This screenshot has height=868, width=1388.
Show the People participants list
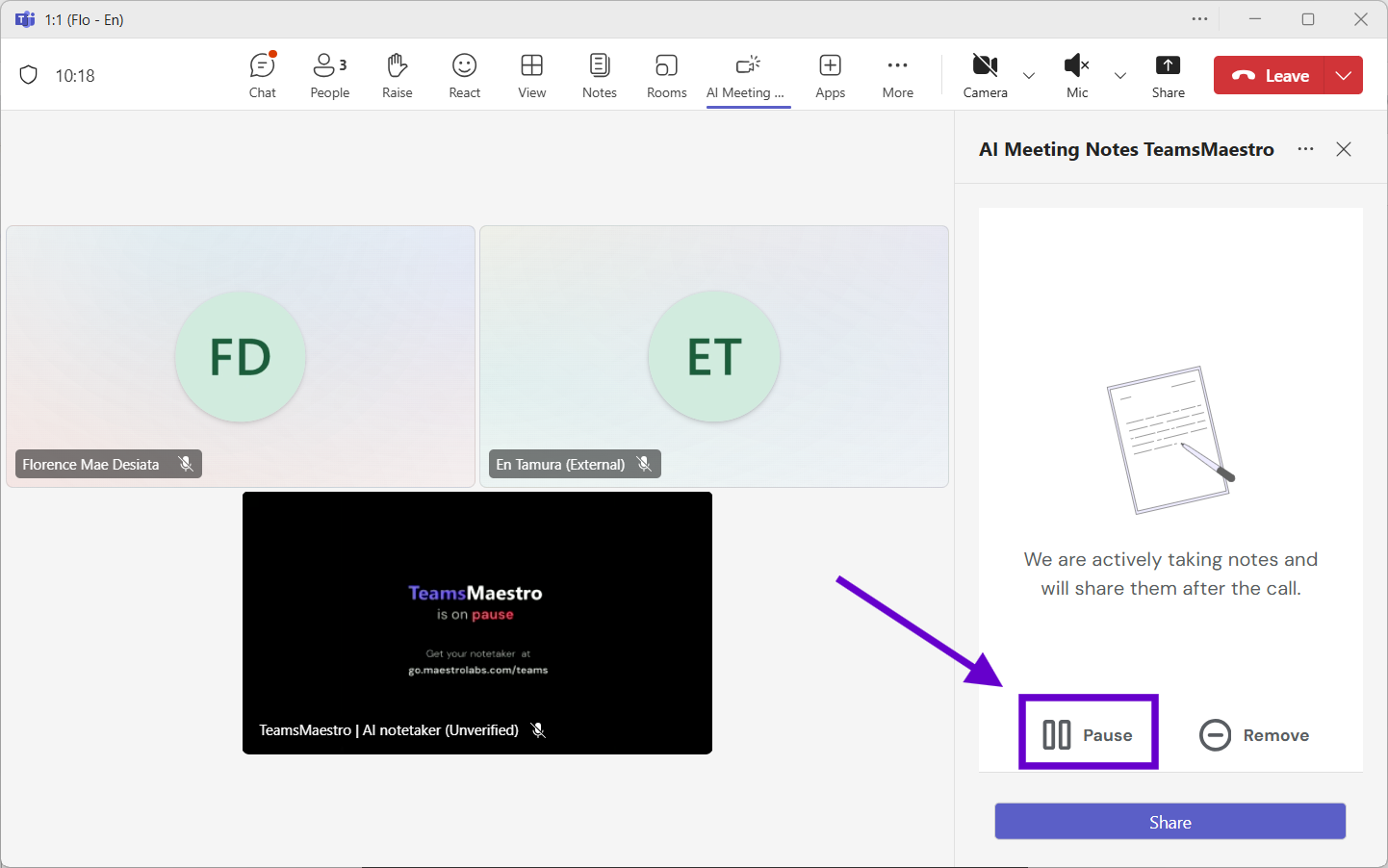tap(330, 76)
